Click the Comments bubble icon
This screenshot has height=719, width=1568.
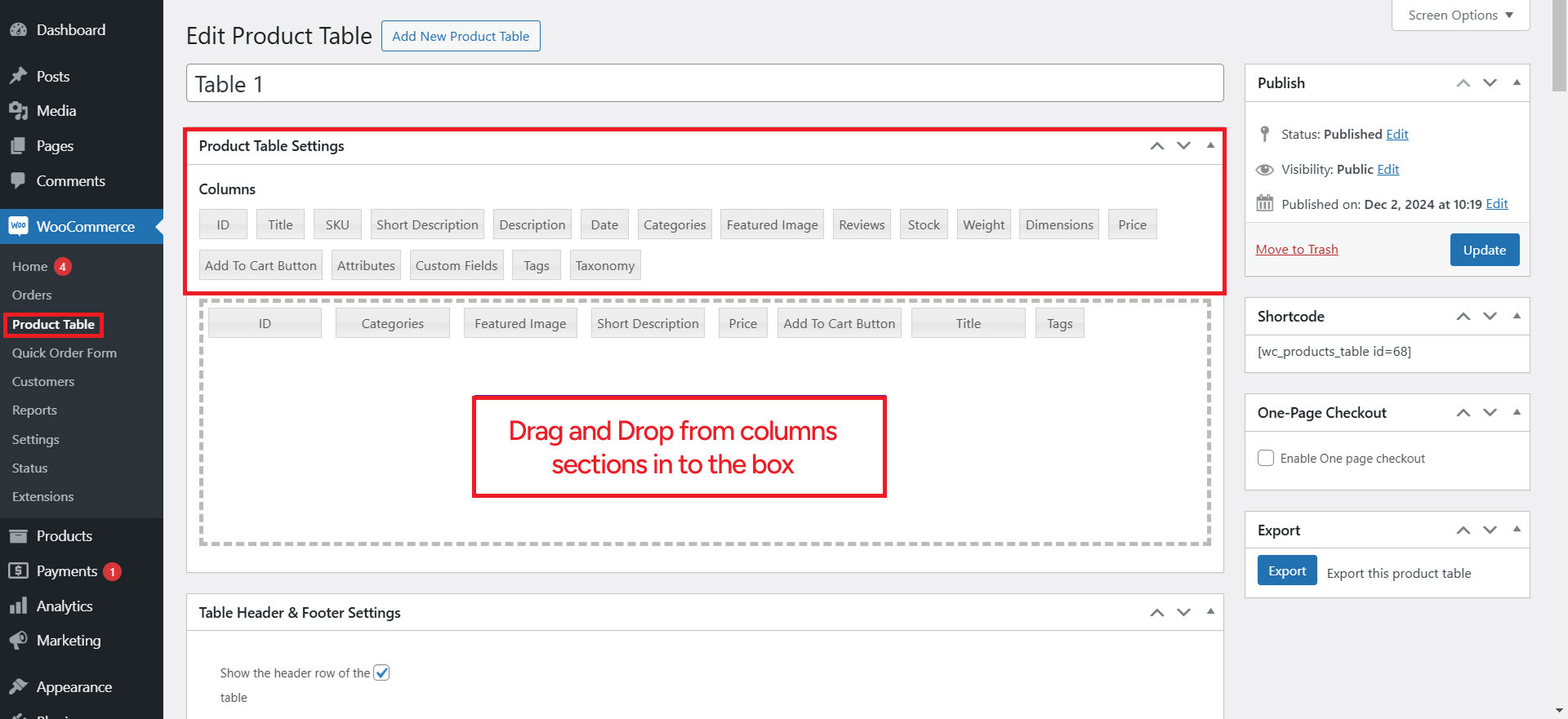(x=18, y=181)
